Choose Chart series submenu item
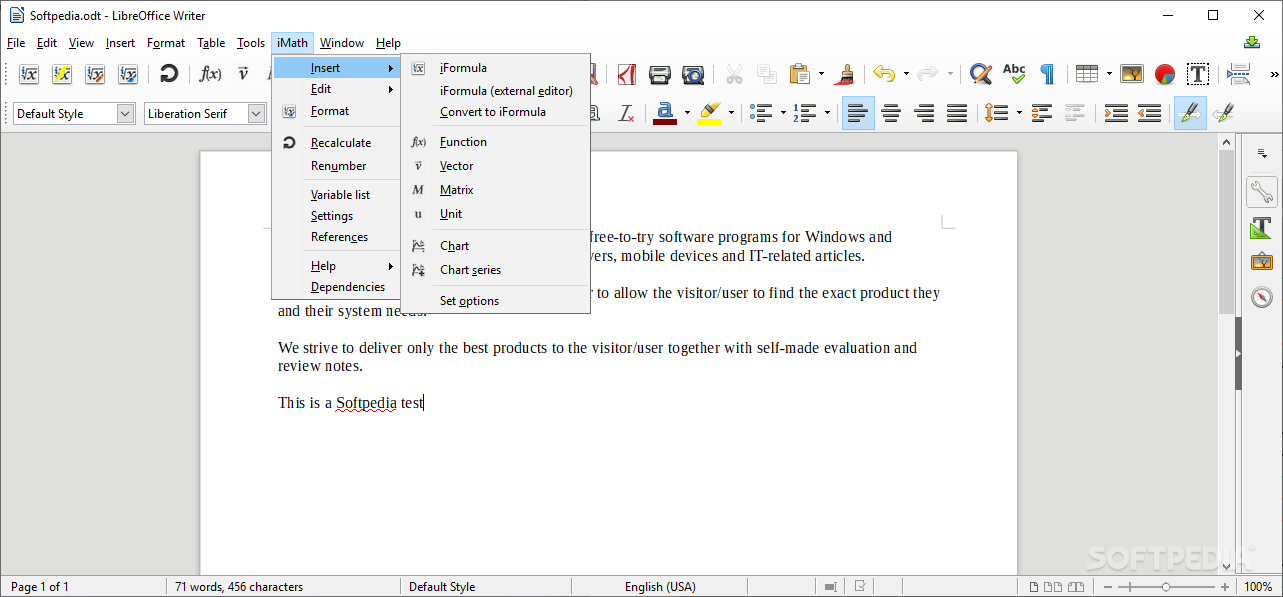The image size is (1283, 597). point(495,270)
